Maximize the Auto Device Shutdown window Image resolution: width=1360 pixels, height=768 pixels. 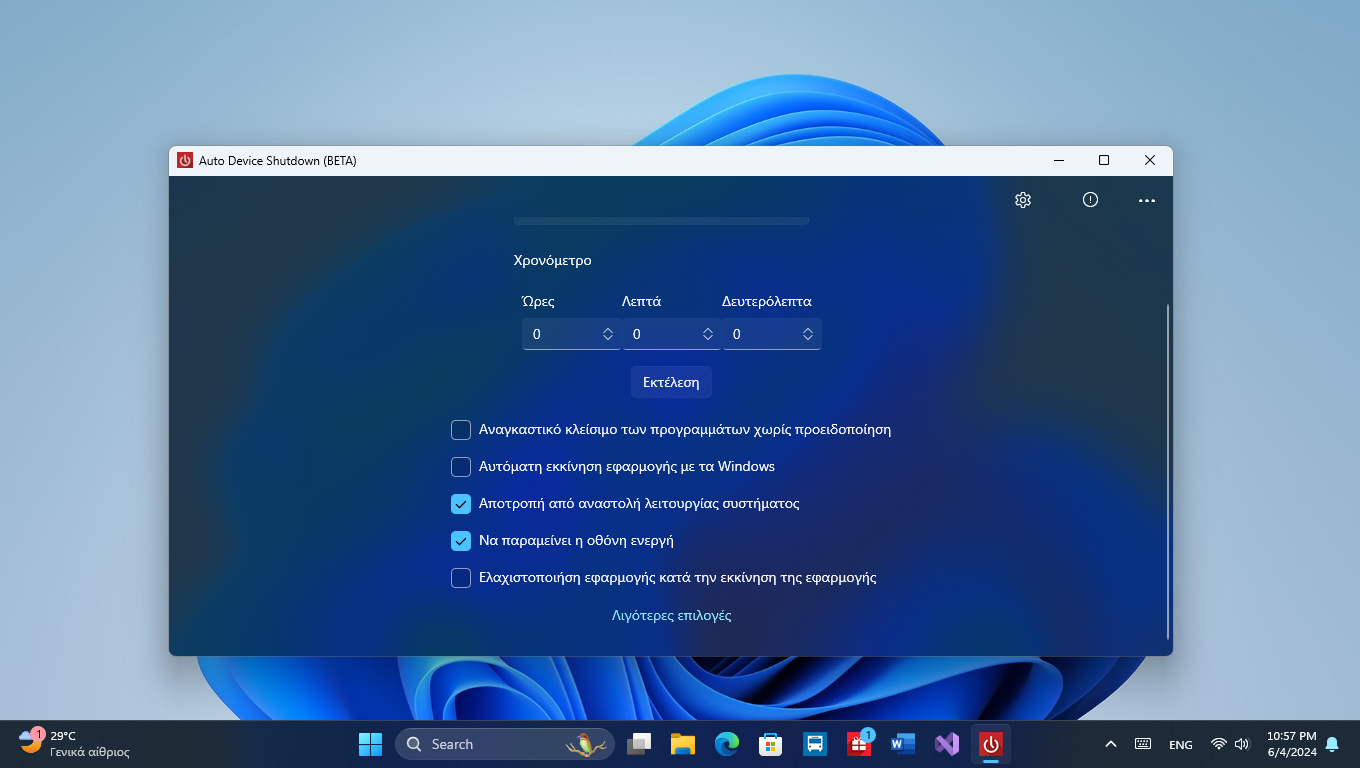[1104, 160]
